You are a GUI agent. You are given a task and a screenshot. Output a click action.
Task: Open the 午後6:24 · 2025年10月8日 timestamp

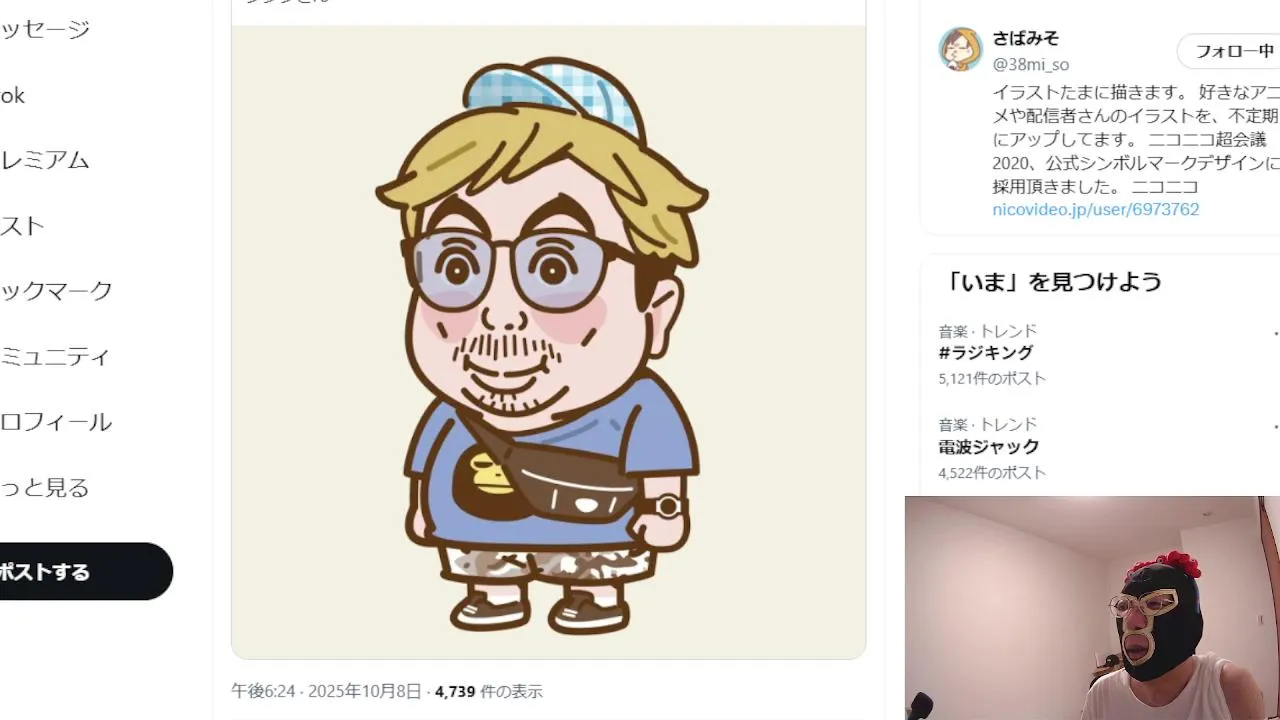click(329, 691)
